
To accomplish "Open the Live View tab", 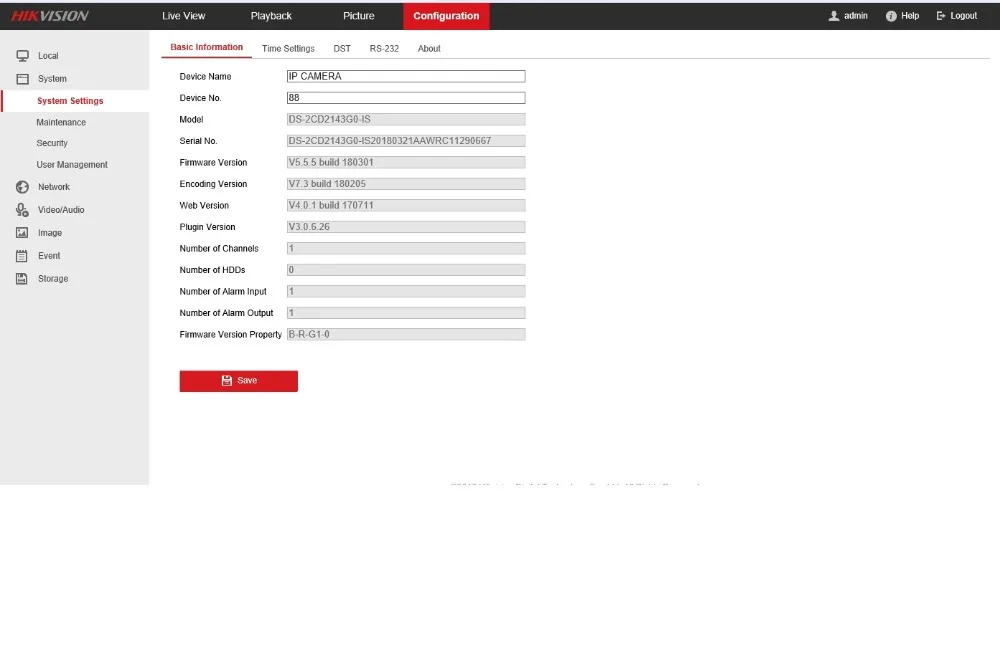I will (x=184, y=16).
